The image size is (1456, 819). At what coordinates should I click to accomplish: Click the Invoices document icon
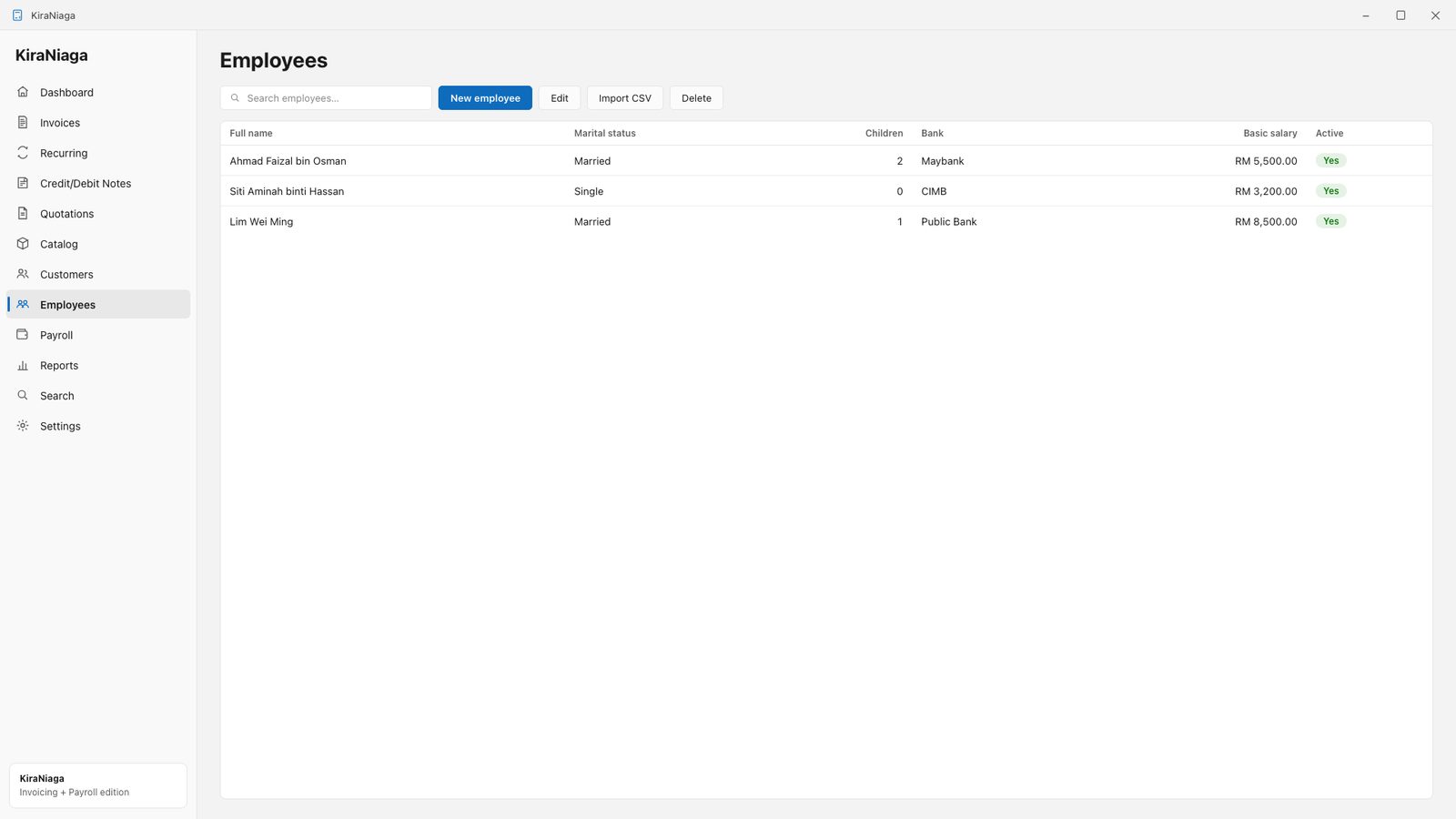click(23, 122)
